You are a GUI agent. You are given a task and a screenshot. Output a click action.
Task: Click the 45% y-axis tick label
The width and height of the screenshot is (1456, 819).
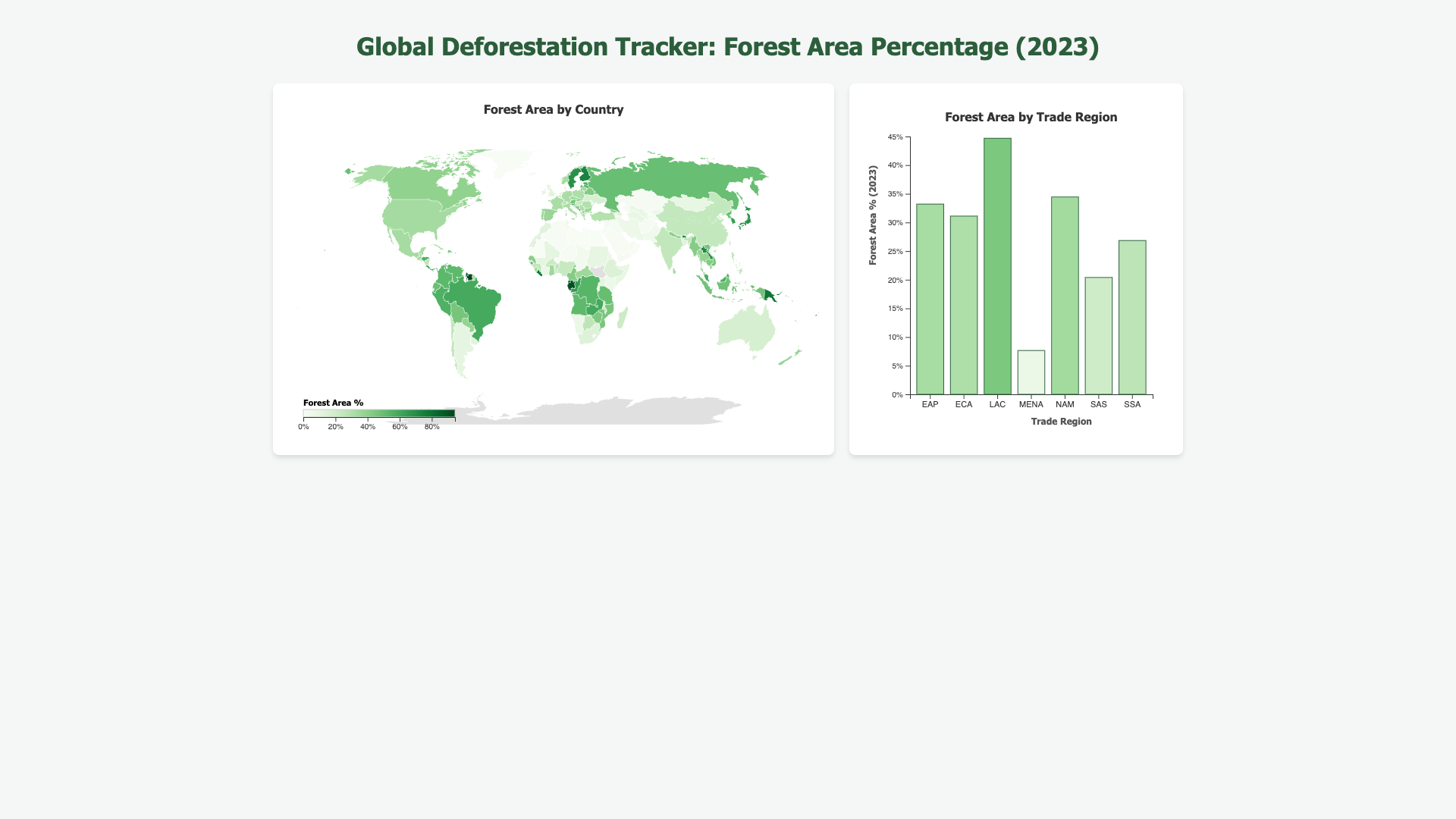coord(896,137)
